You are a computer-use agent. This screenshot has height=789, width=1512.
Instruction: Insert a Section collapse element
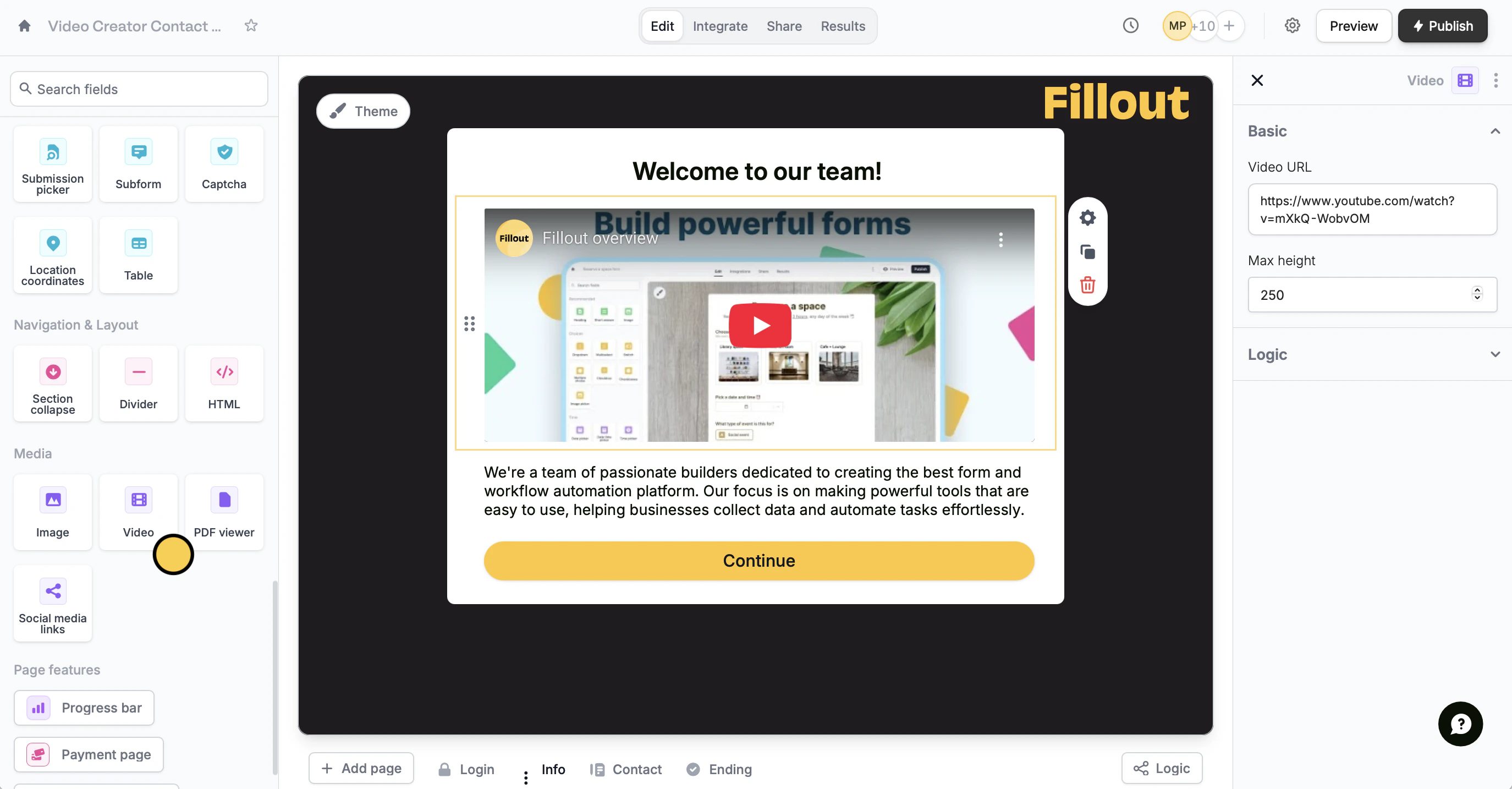point(53,384)
